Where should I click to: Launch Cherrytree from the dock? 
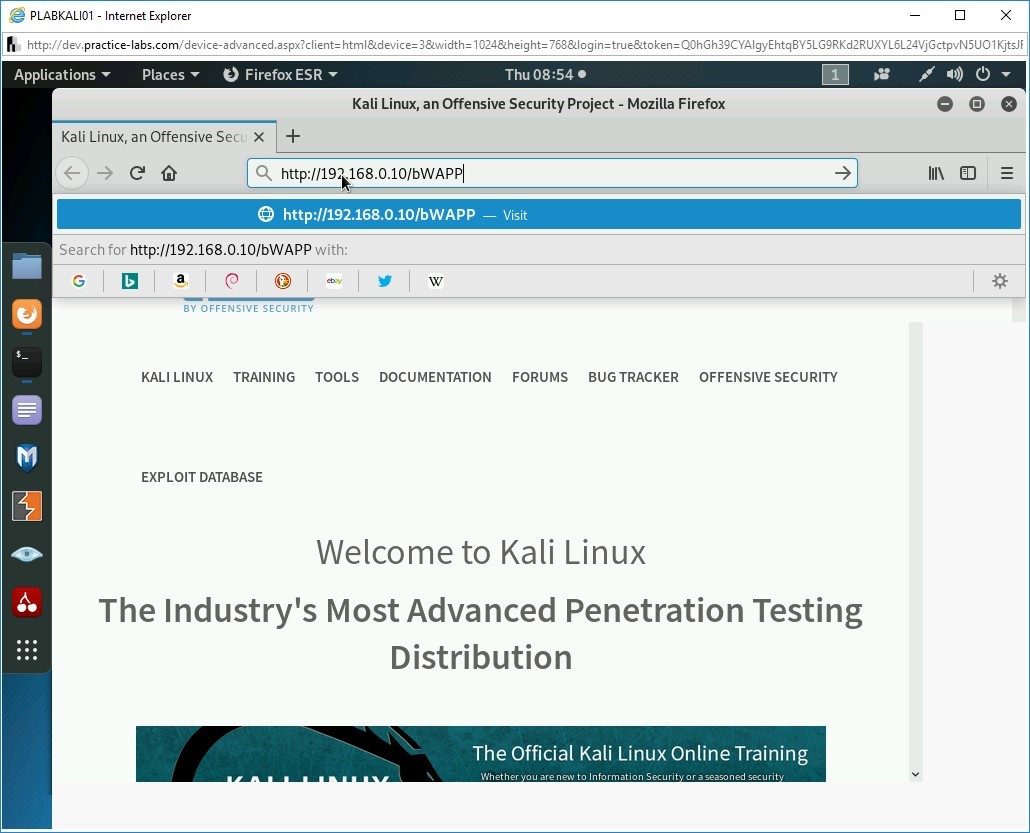(x=27, y=602)
